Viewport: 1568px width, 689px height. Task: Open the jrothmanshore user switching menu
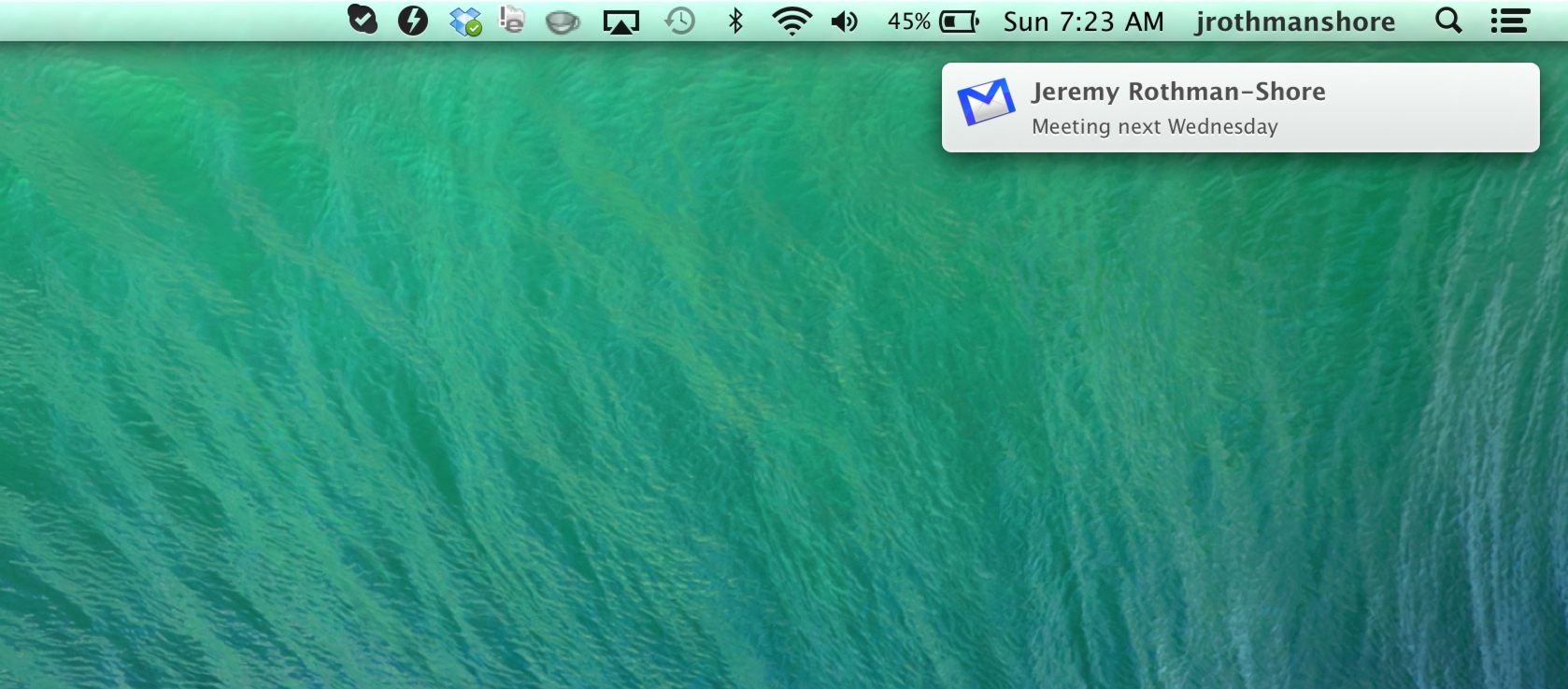click(1294, 21)
